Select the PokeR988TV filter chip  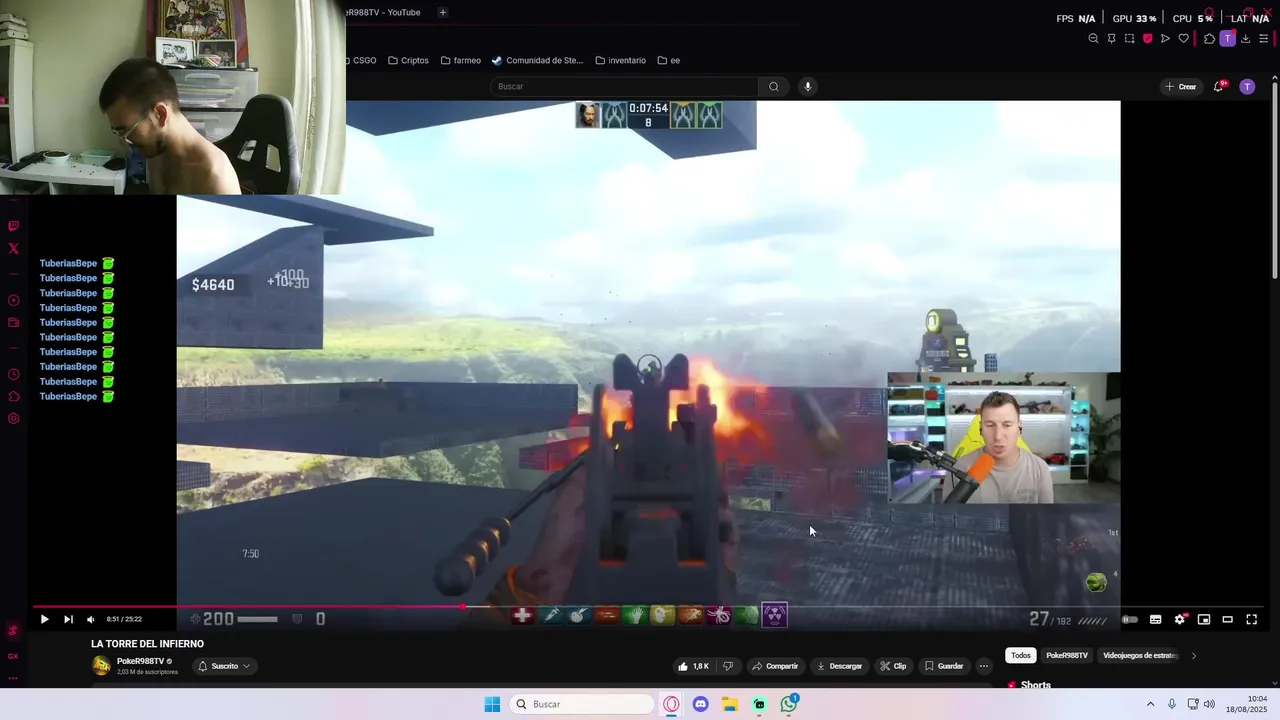click(x=1067, y=656)
